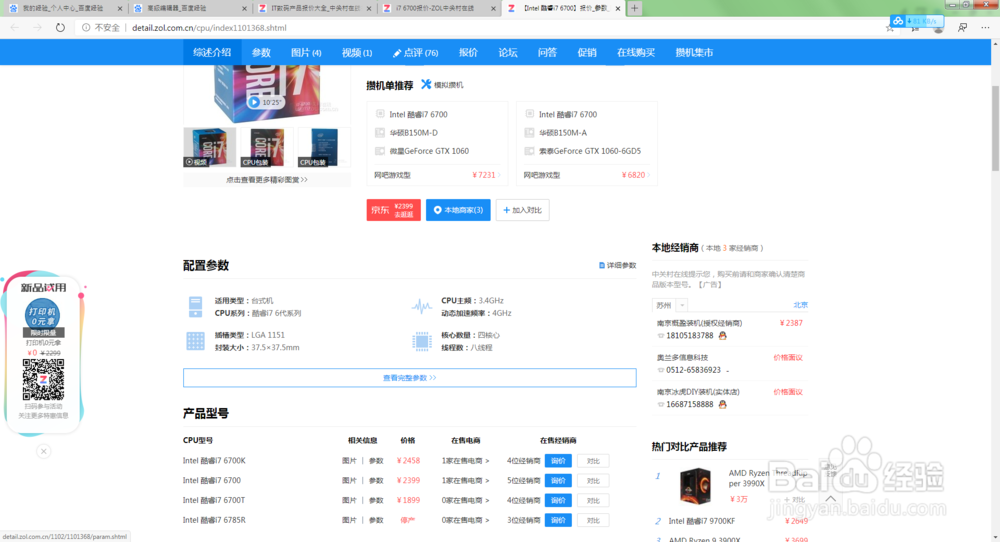The height and width of the screenshot is (542, 1000).
Task: Close the 我的经验 browser tab
Action: 119,8
